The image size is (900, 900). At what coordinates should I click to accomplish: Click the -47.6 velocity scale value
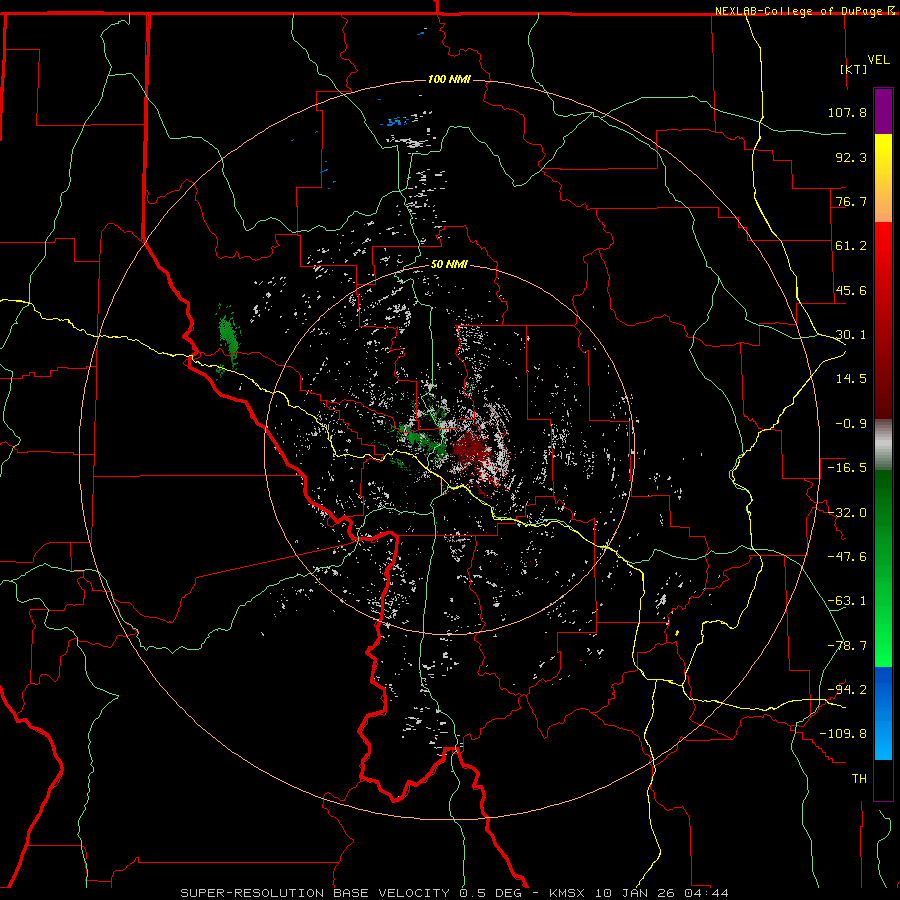847,557
